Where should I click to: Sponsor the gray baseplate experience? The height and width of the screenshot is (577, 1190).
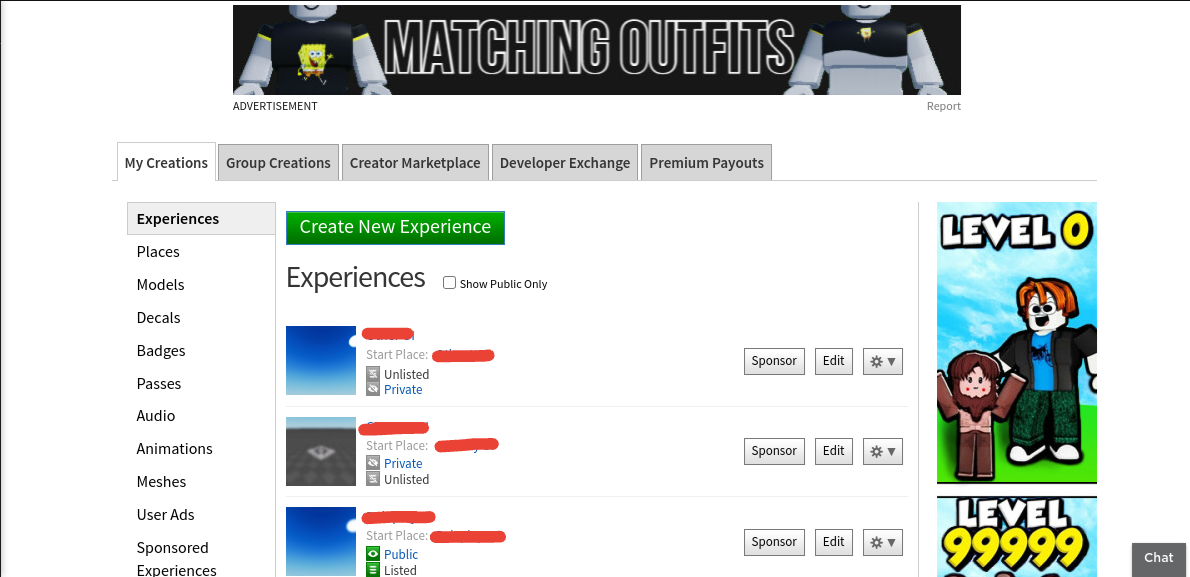774,451
